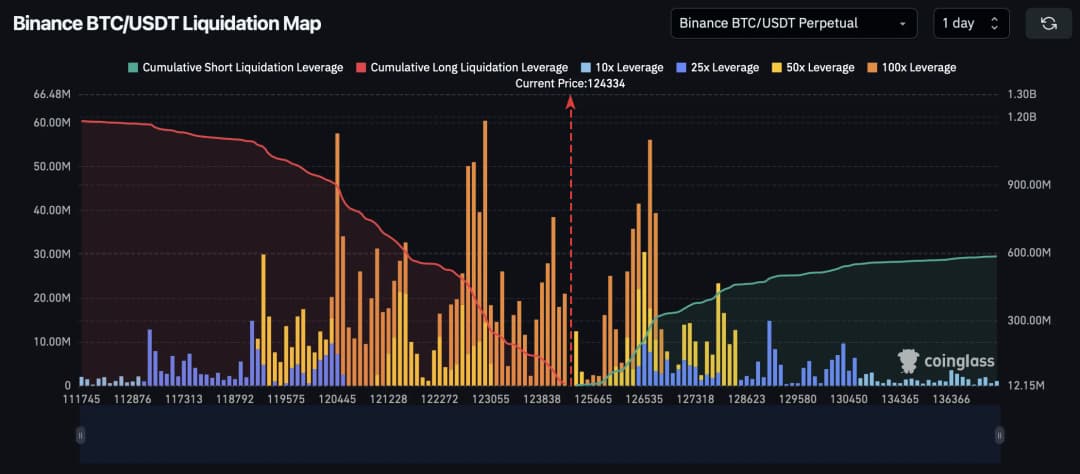The height and width of the screenshot is (474, 1080).
Task: Click the zoom range bar below chart
Action: (x=540, y=435)
